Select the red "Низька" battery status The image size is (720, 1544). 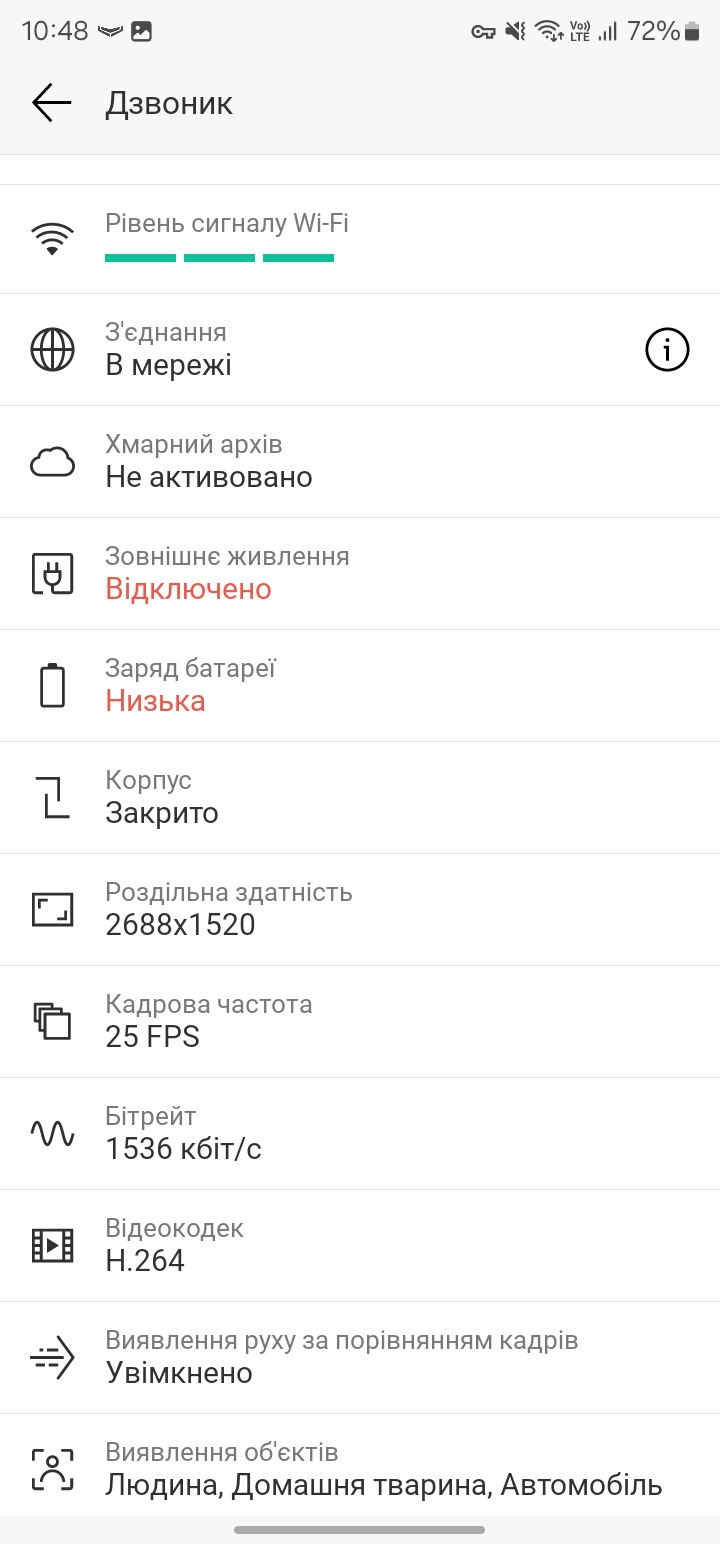tap(156, 701)
